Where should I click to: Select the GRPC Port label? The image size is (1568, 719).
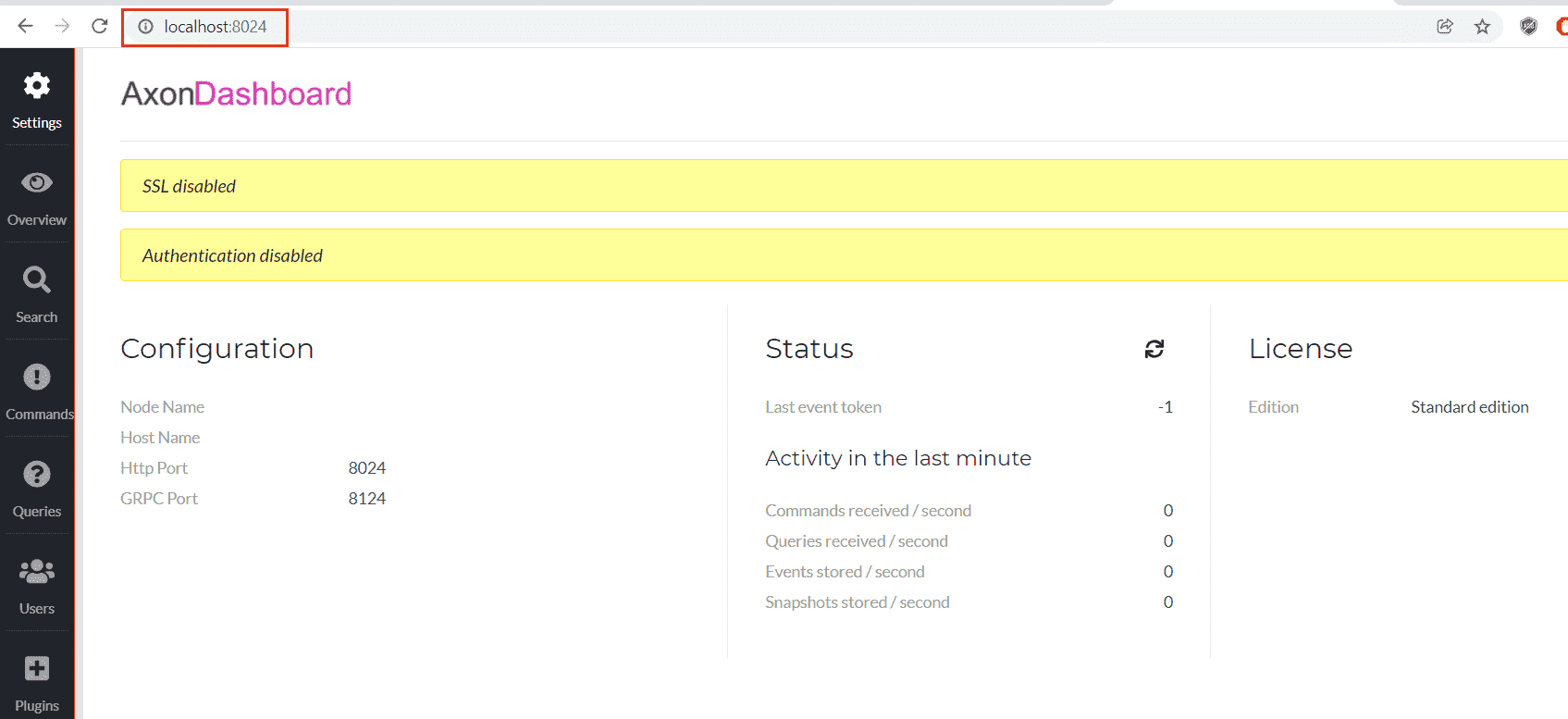(159, 499)
